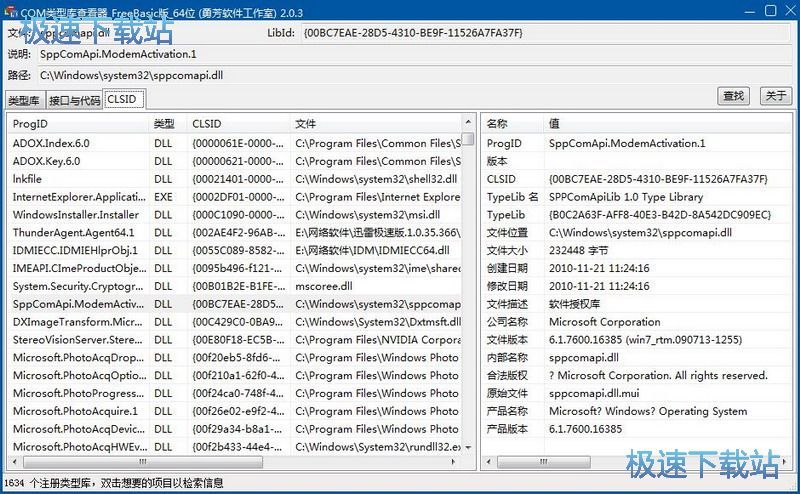The image size is (800, 494).
Task: Select the WindowsInstaller.Installer row
Action: [235, 215]
